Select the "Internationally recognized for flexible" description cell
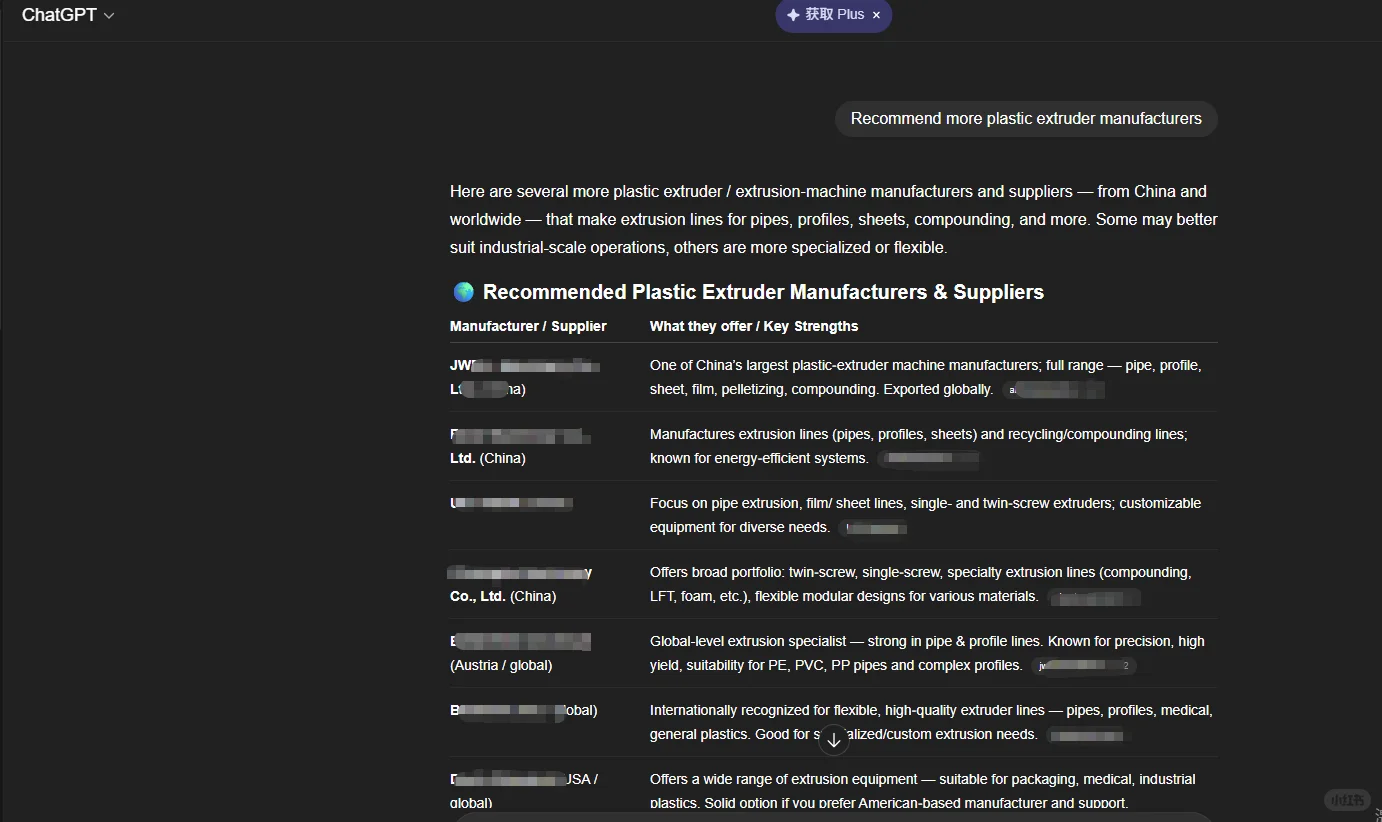The image size is (1382, 822). coord(931,722)
